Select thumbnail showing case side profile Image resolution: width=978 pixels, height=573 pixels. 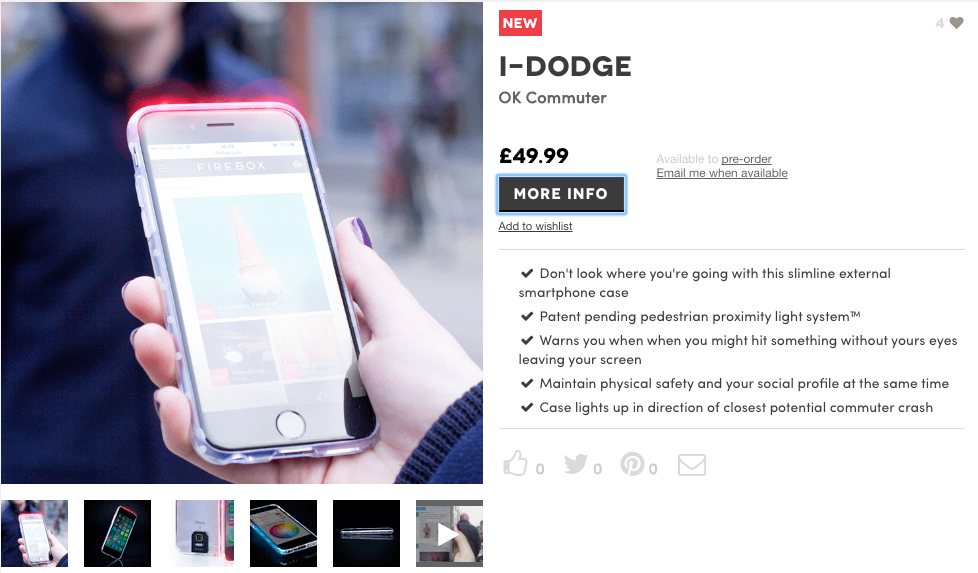[366, 534]
